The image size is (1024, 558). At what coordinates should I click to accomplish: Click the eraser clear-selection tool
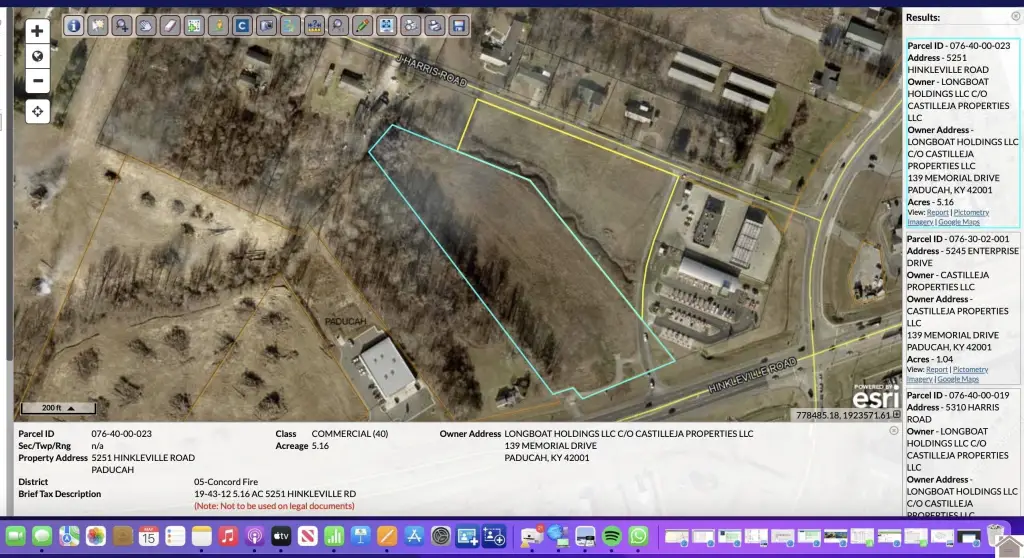pyautogui.click(x=170, y=26)
